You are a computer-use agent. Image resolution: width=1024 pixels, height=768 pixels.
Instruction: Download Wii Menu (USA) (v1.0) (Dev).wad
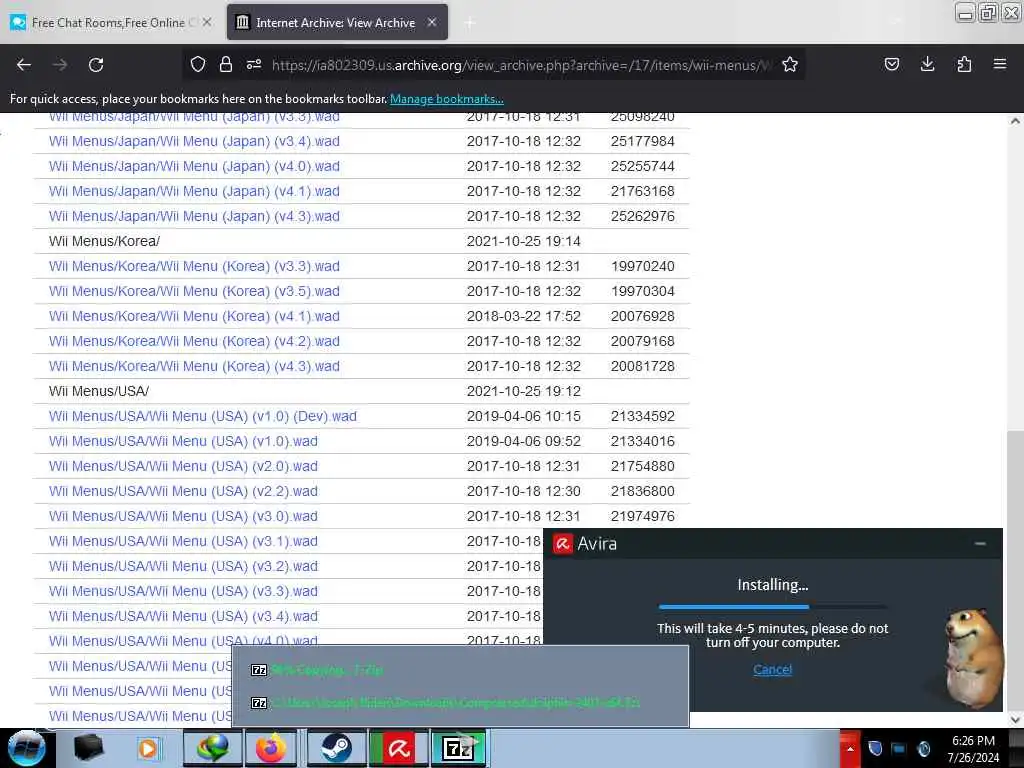pos(202,416)
